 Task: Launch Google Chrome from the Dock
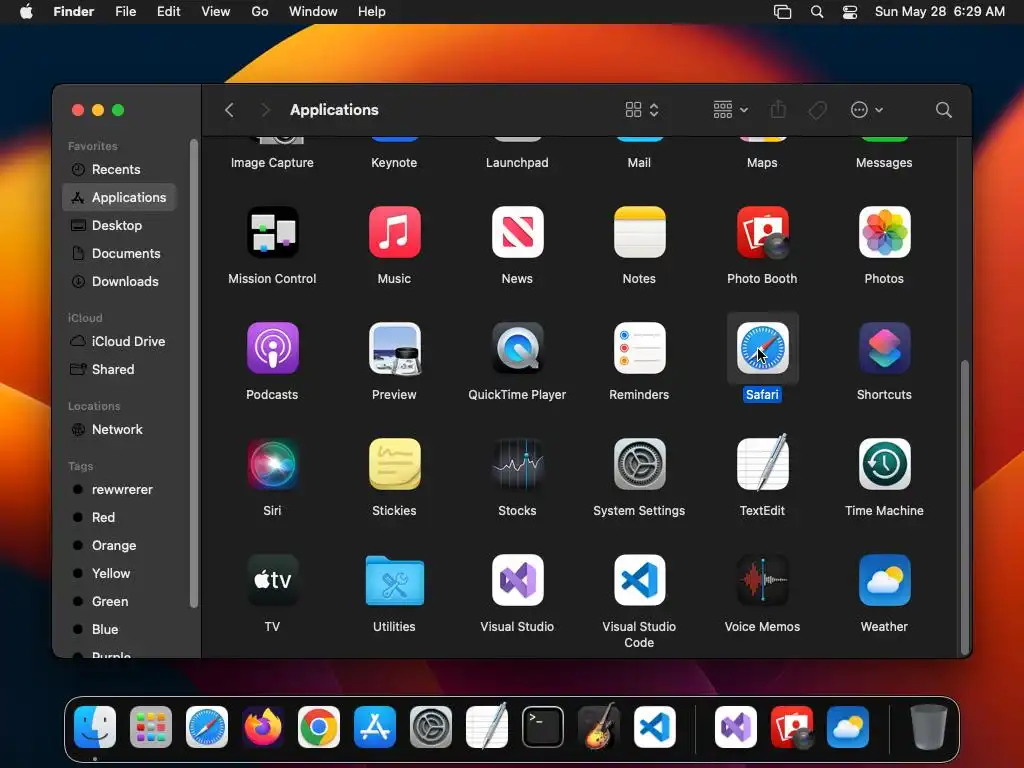pos(319,727)
